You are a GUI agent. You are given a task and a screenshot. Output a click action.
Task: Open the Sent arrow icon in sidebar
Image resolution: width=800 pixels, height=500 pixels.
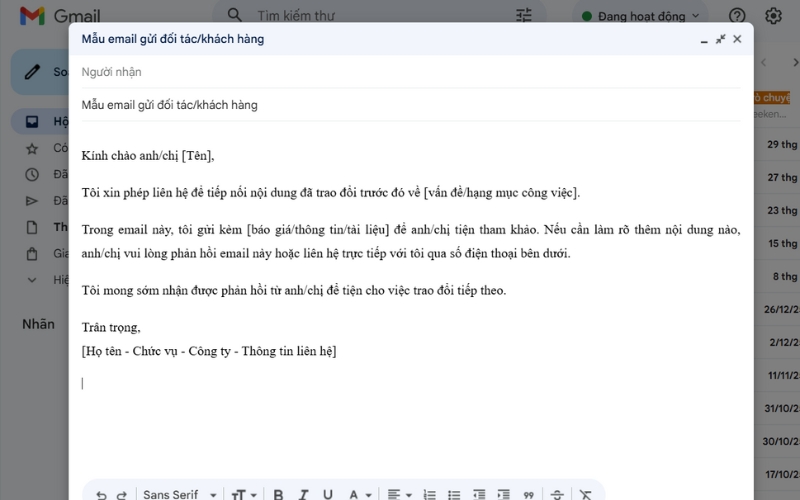(32, 201)
